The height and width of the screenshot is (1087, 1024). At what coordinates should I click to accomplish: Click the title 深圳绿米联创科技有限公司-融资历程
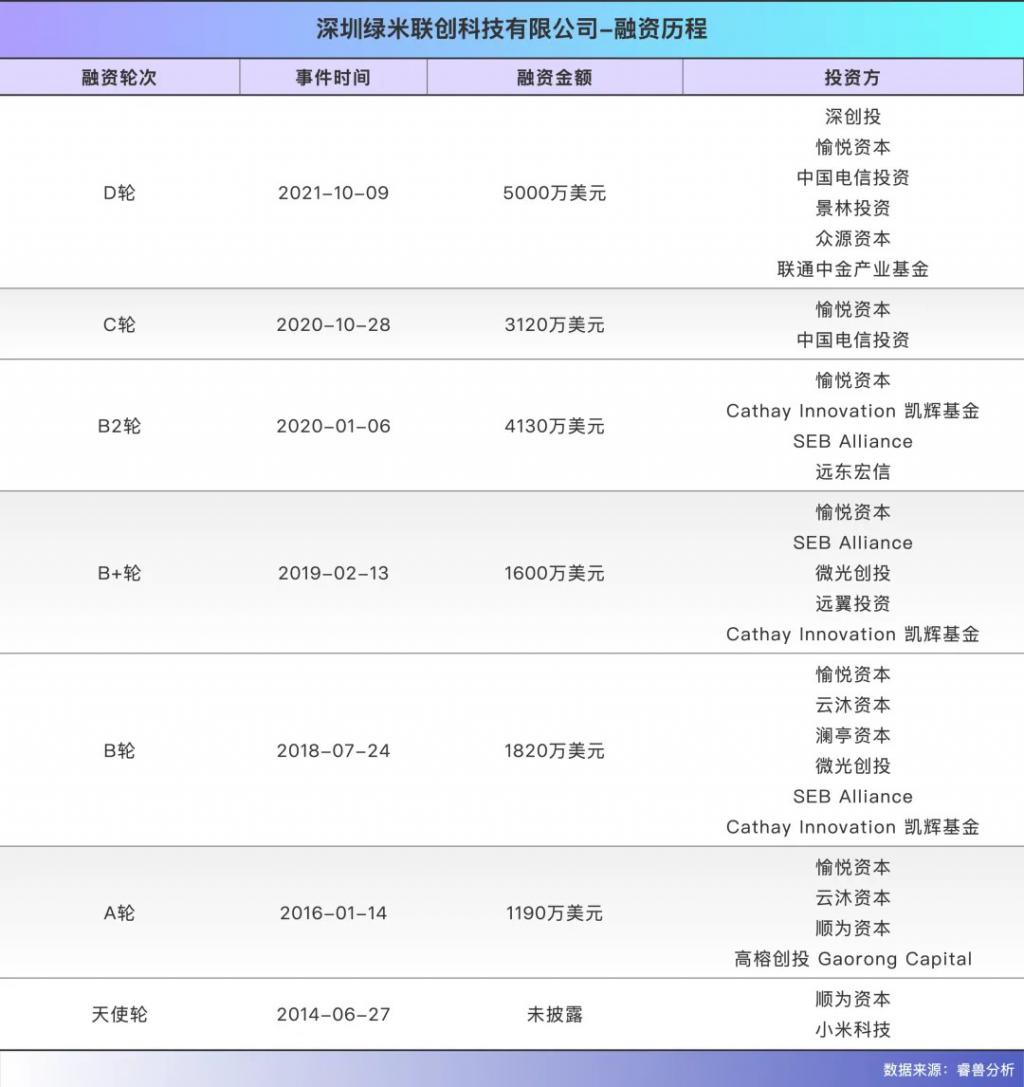pos(512,30)
